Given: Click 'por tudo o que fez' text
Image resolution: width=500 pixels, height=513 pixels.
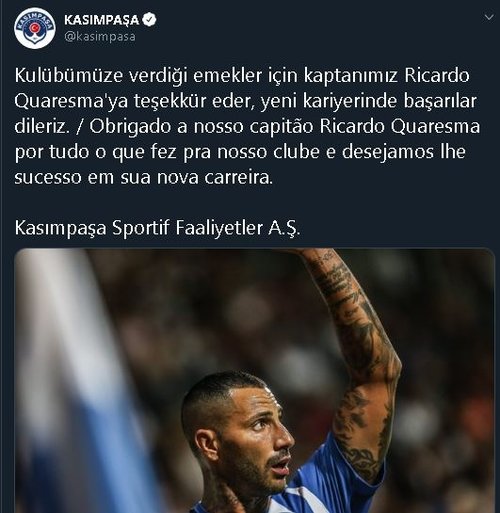Looking at the screenshot, I should (x=96, y=152).
